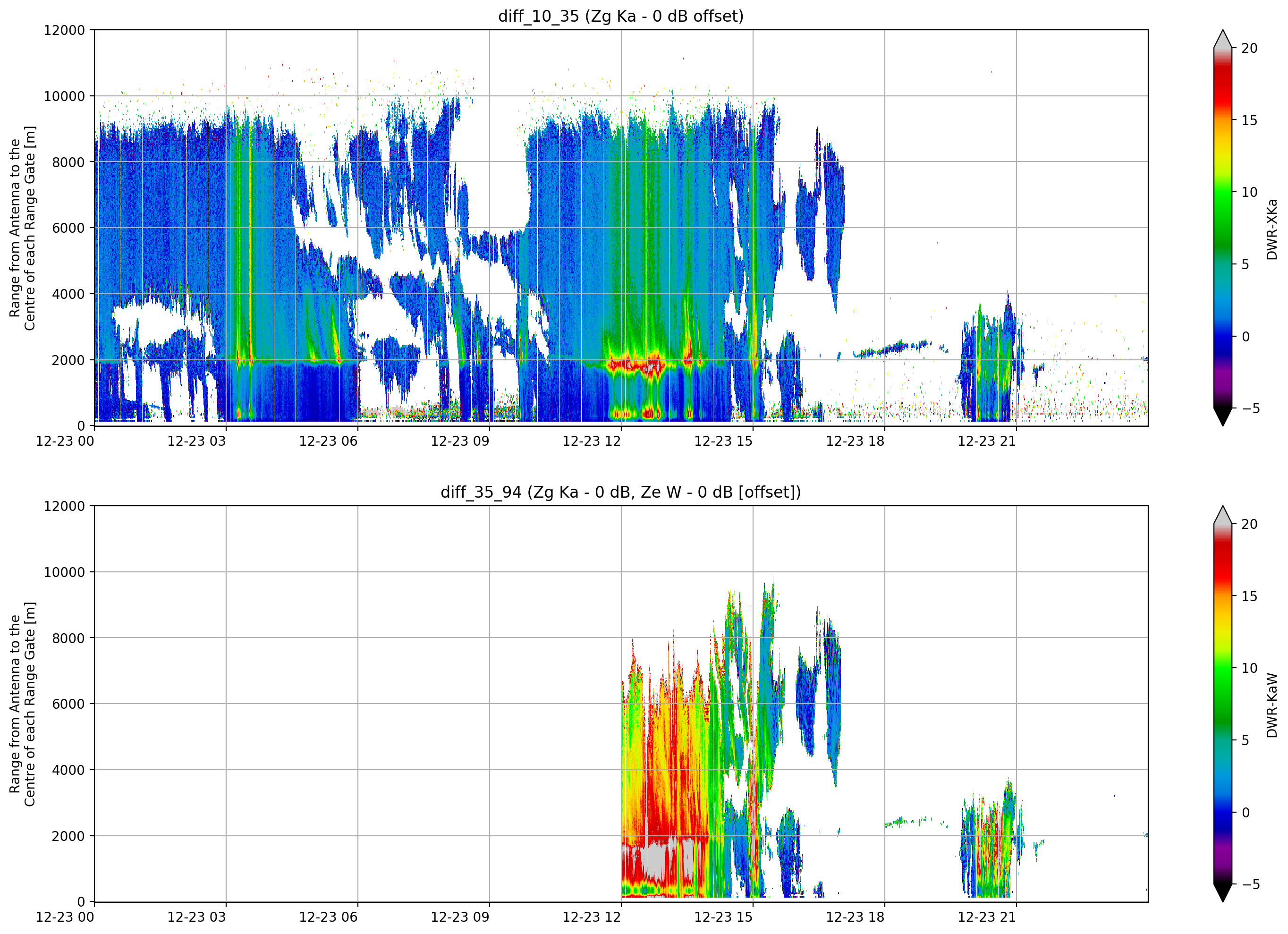Screen dimensions: 1288x934
Task: Click the "12-23 06" x-tick under the diff_10_35 plot
Action: pyautogui.click(x=328, y=442)
